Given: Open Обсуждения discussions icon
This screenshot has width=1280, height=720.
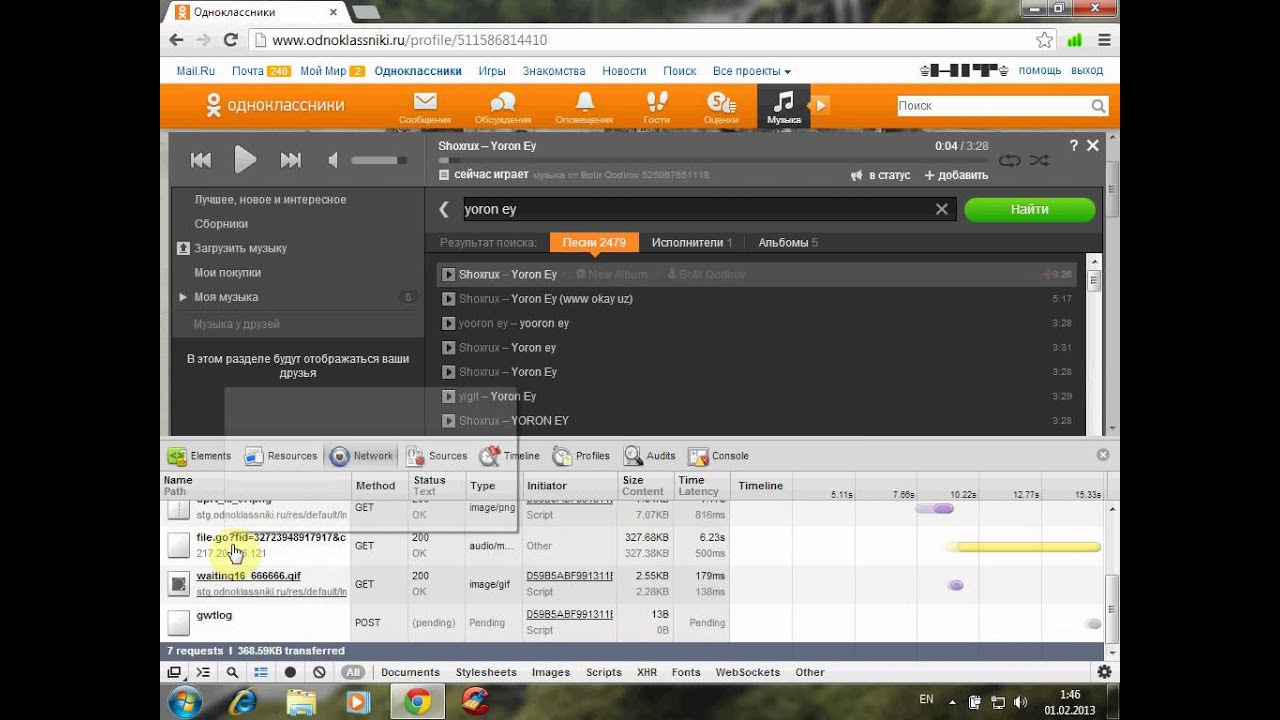Looking at the screenshot, I should [x=503, y=107].
